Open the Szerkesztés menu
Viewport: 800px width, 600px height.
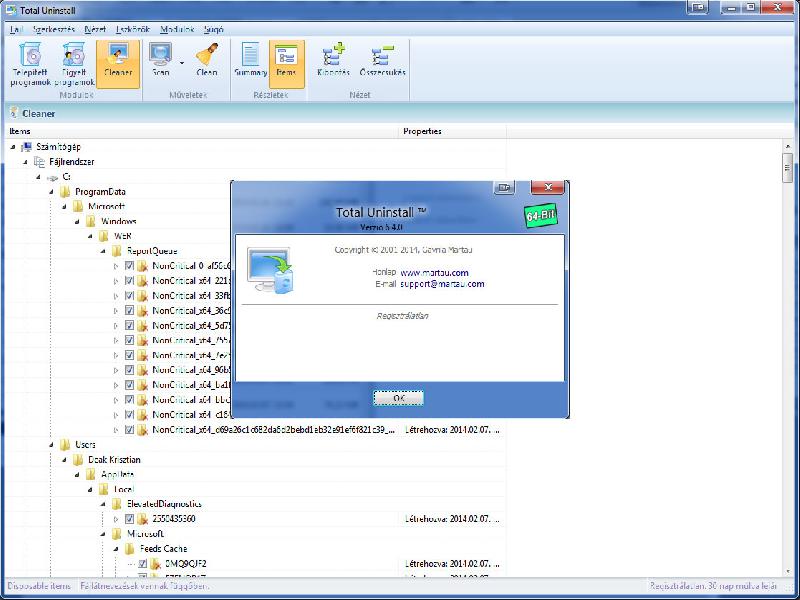[x=54, y=29]
